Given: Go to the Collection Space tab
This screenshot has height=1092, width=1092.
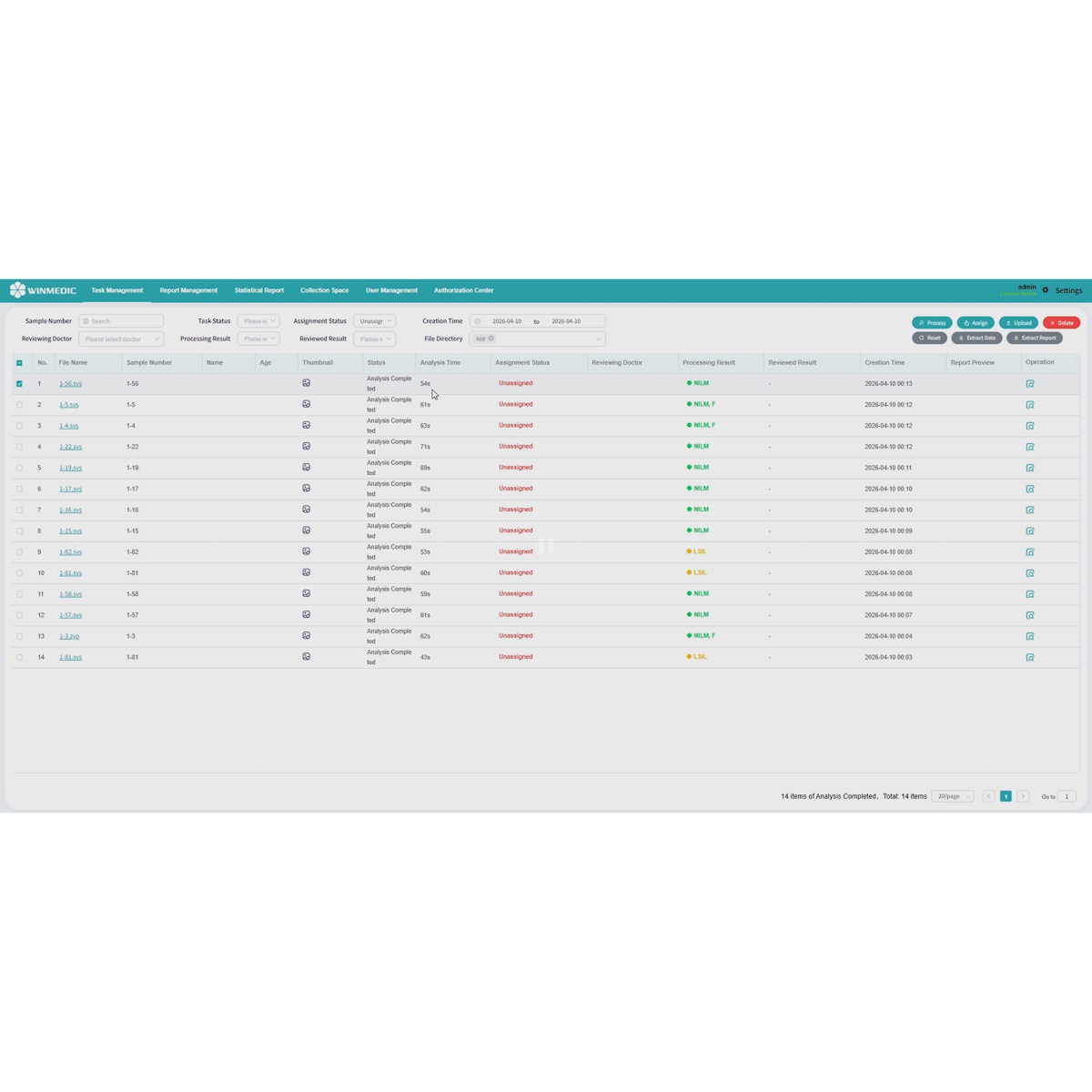Looking at the screenshot, I should (x=325, y=290).
